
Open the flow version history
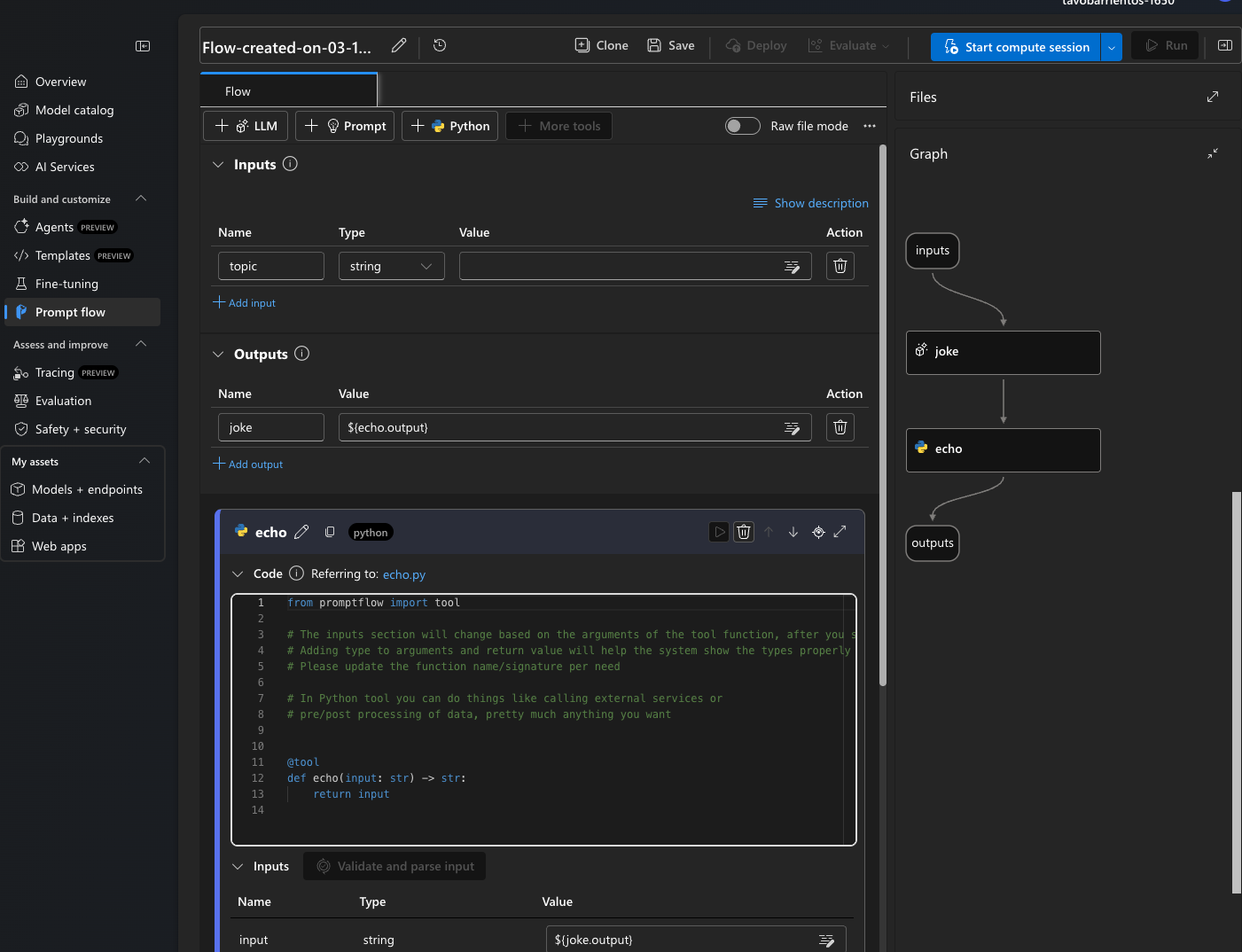(440, 45)
